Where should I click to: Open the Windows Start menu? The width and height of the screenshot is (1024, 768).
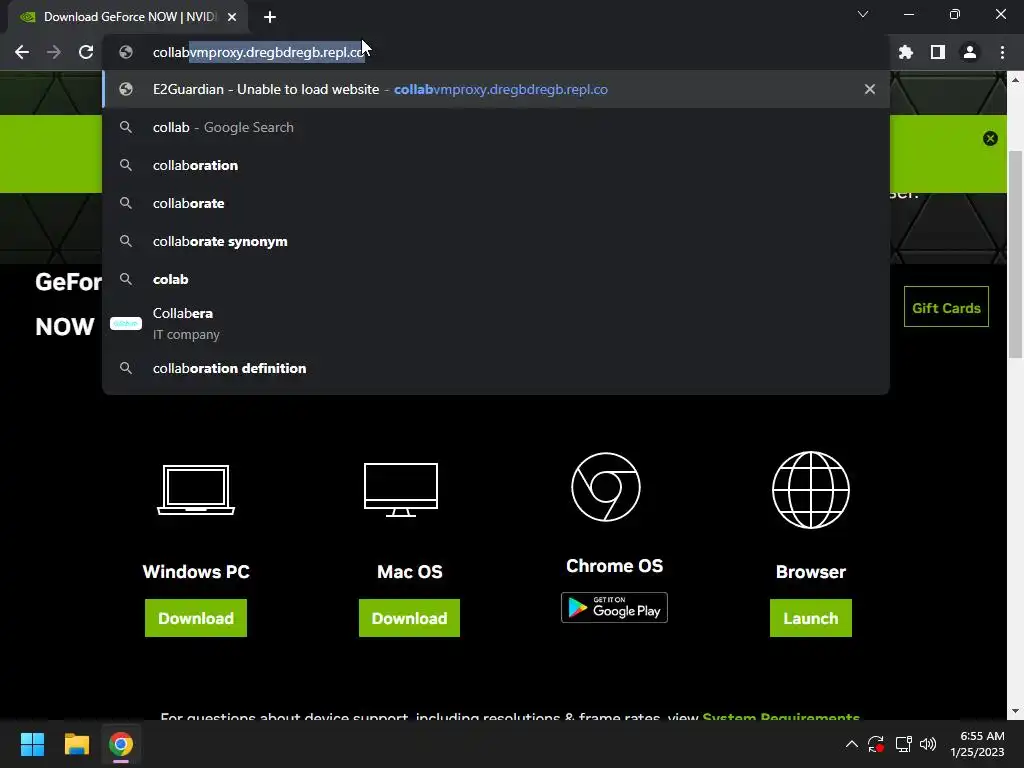(x=32, y=744)
